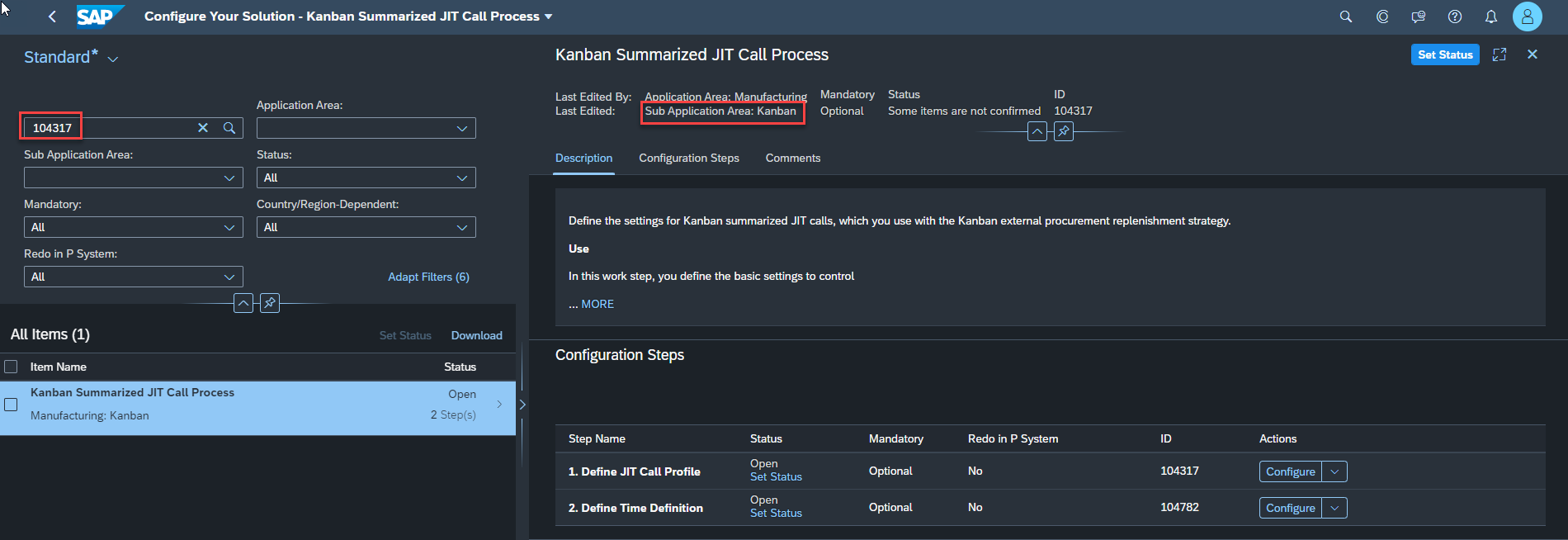Open the Configure arrow for Define JIT Call Profile
Image resolution: width=1568 pixels, height=540 pixels.
click(1334, 471)
